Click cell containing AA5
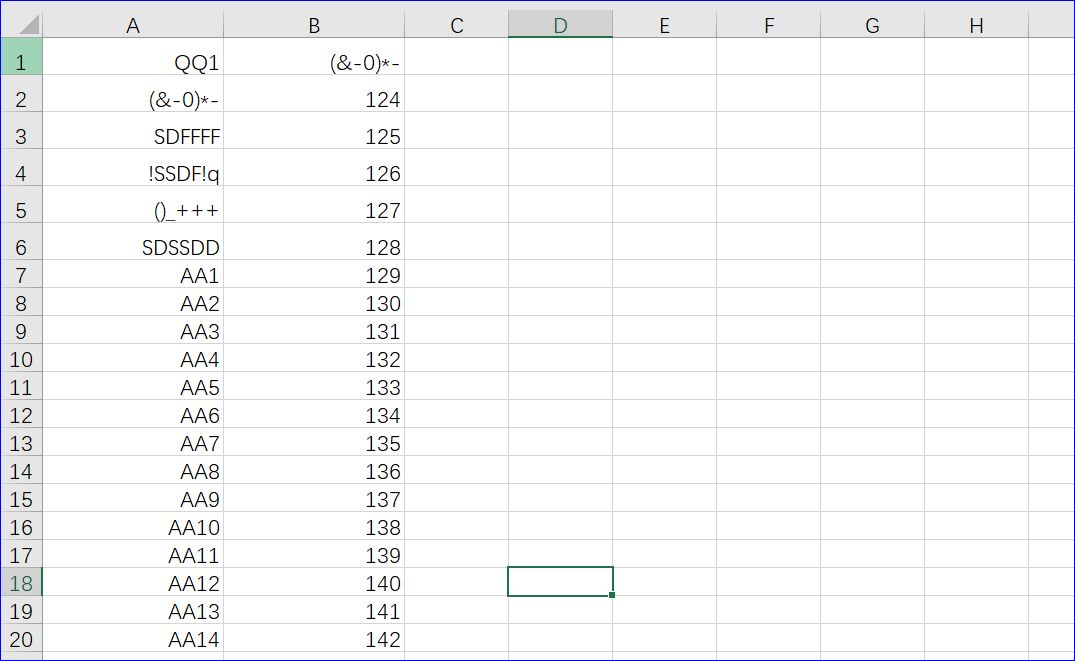1075x661 pixels. click(x=133, y=386)
